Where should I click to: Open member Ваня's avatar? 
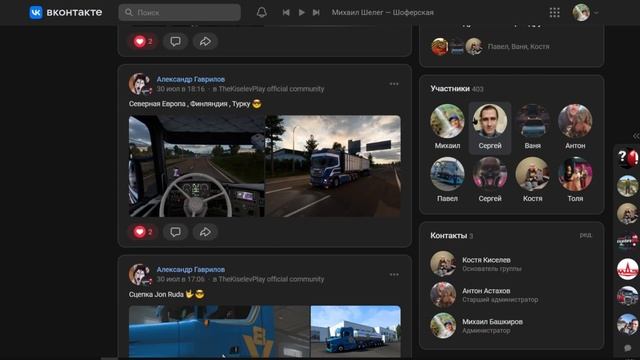point(533,121)
